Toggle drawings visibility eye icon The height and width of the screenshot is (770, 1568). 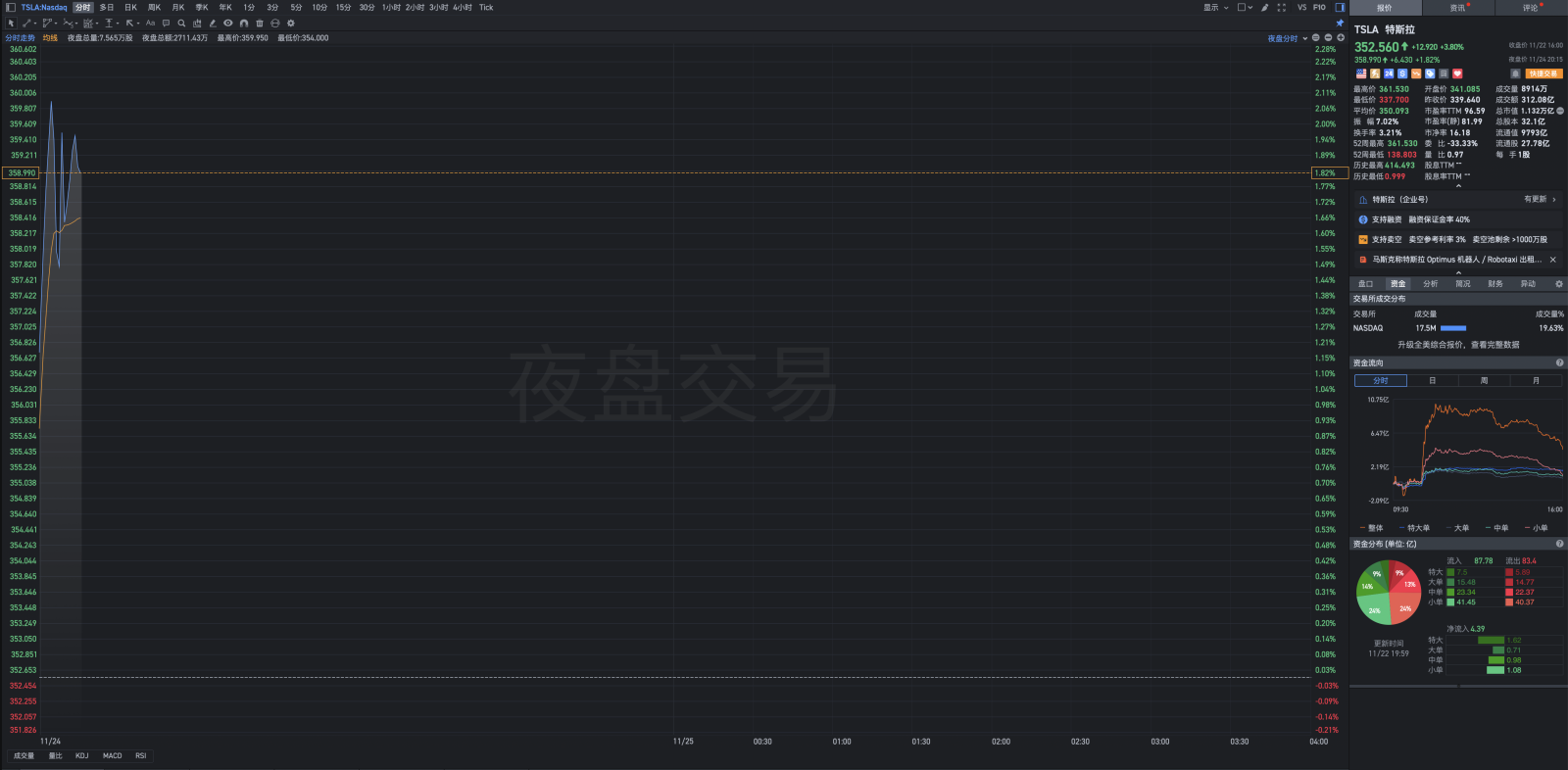tap(227, 23)
